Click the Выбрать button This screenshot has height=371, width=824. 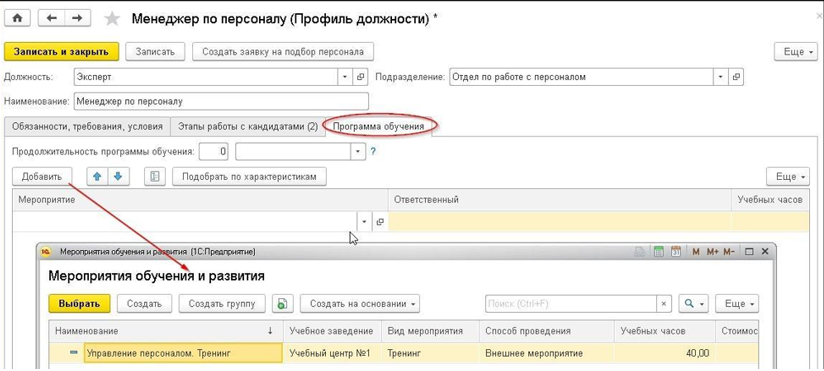coord(79,303)
